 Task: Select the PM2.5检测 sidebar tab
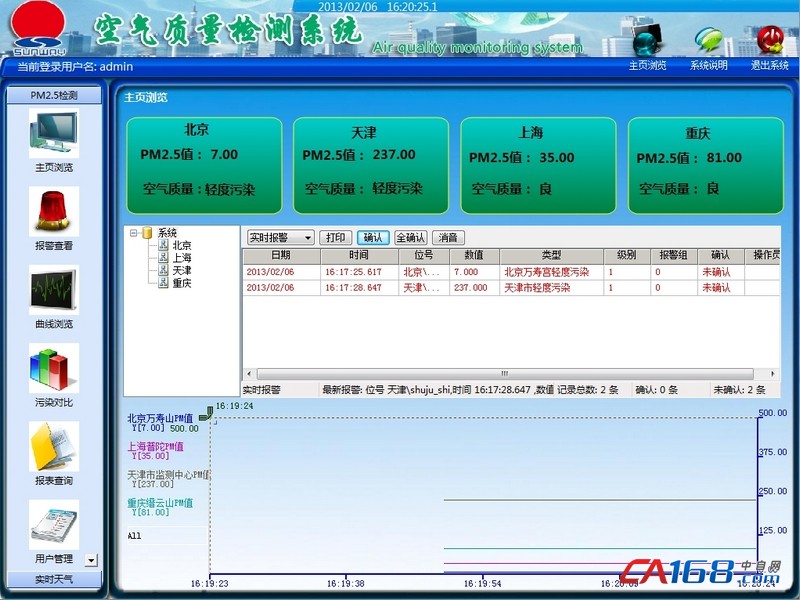pos(54,95)
